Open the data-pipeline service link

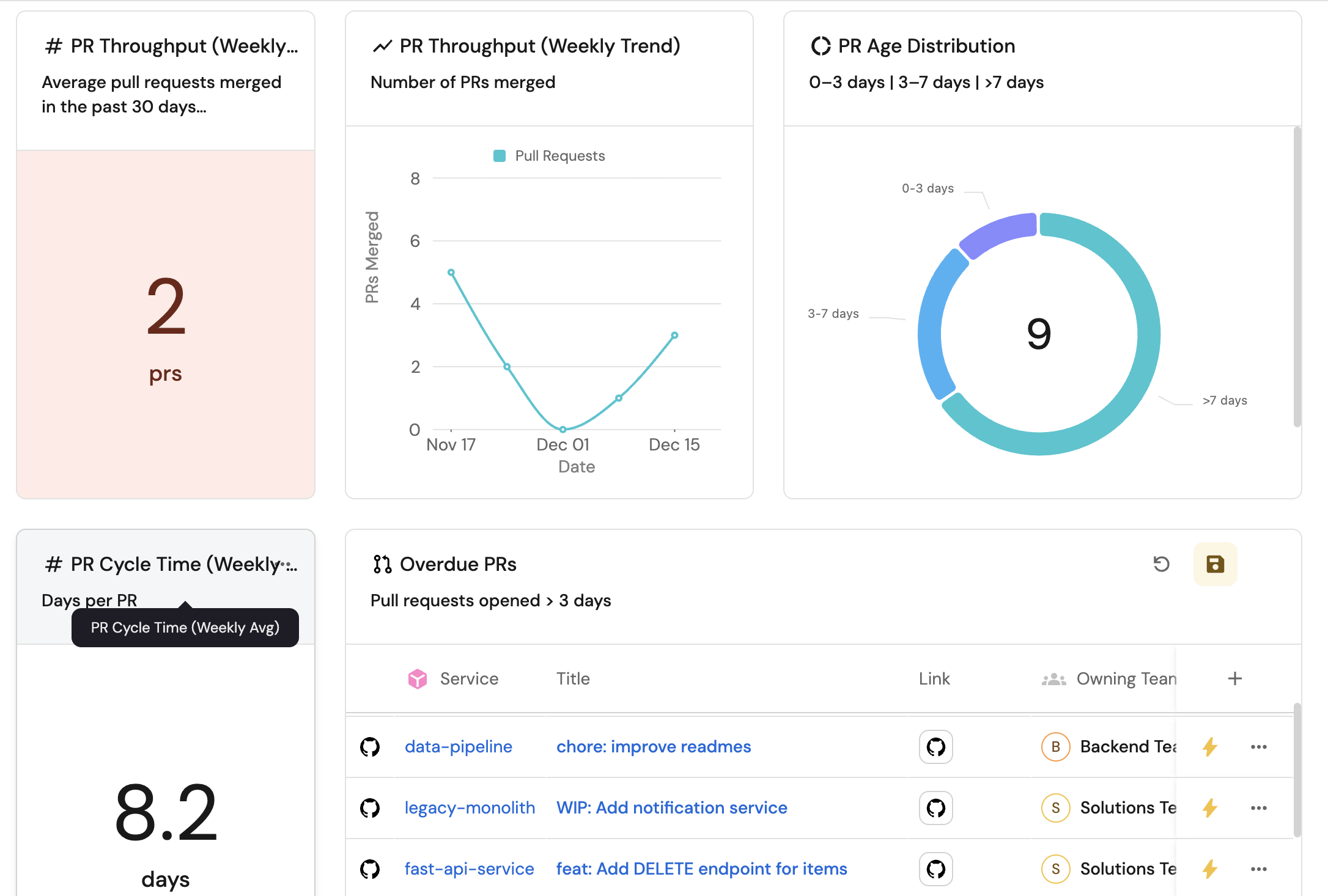(x=458, y=746)
